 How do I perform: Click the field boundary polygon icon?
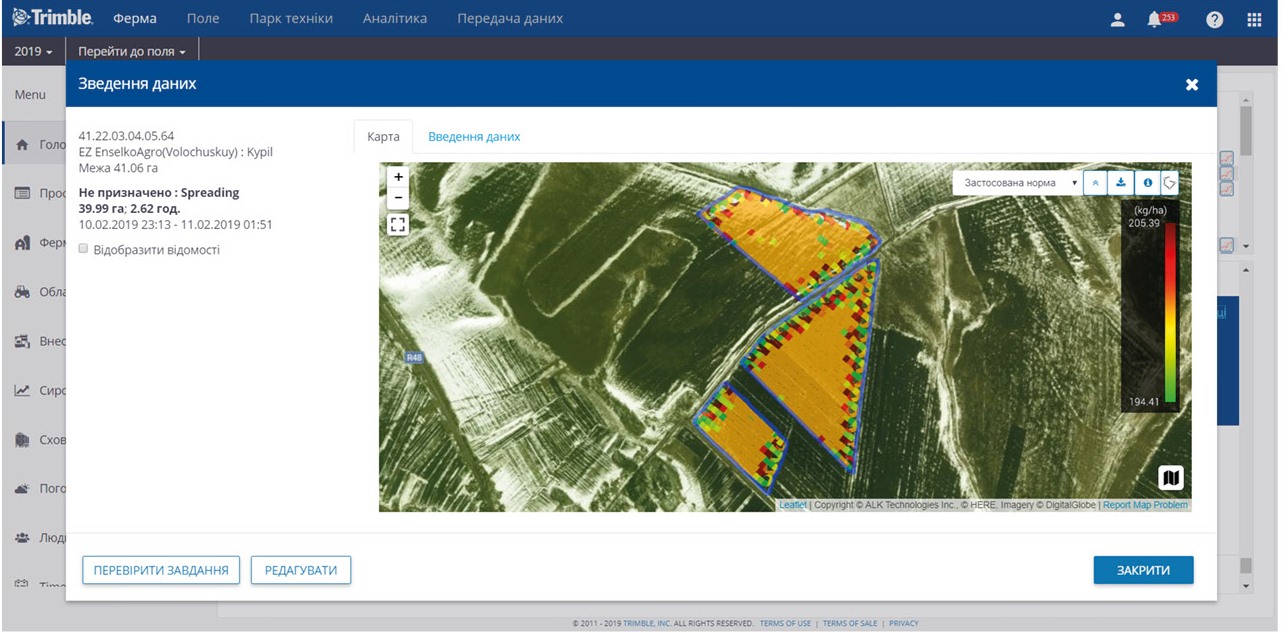coord(1170,183)
